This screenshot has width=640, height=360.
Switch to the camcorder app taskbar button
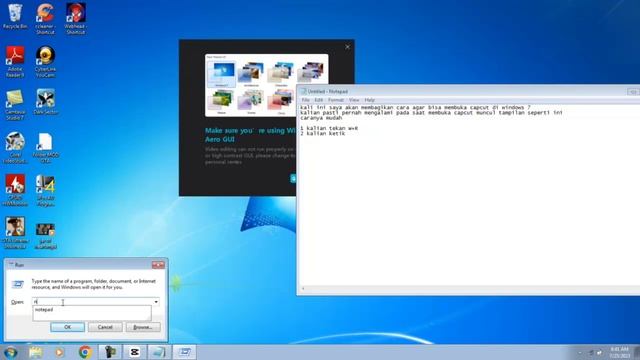[x=110, y=352]
